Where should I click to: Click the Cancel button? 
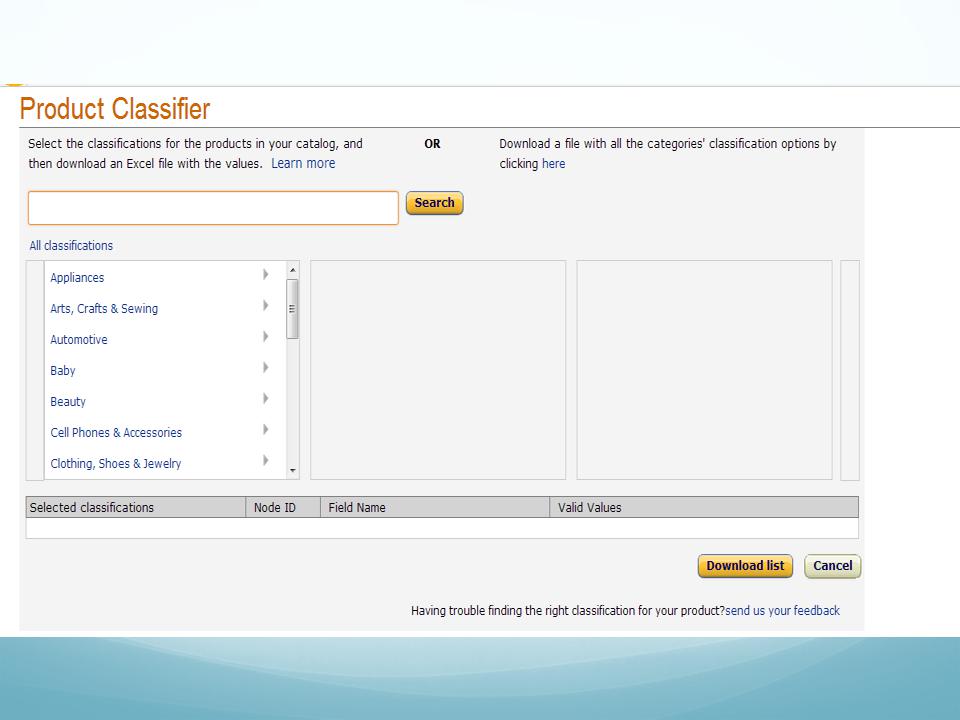[x=833, y=566]
